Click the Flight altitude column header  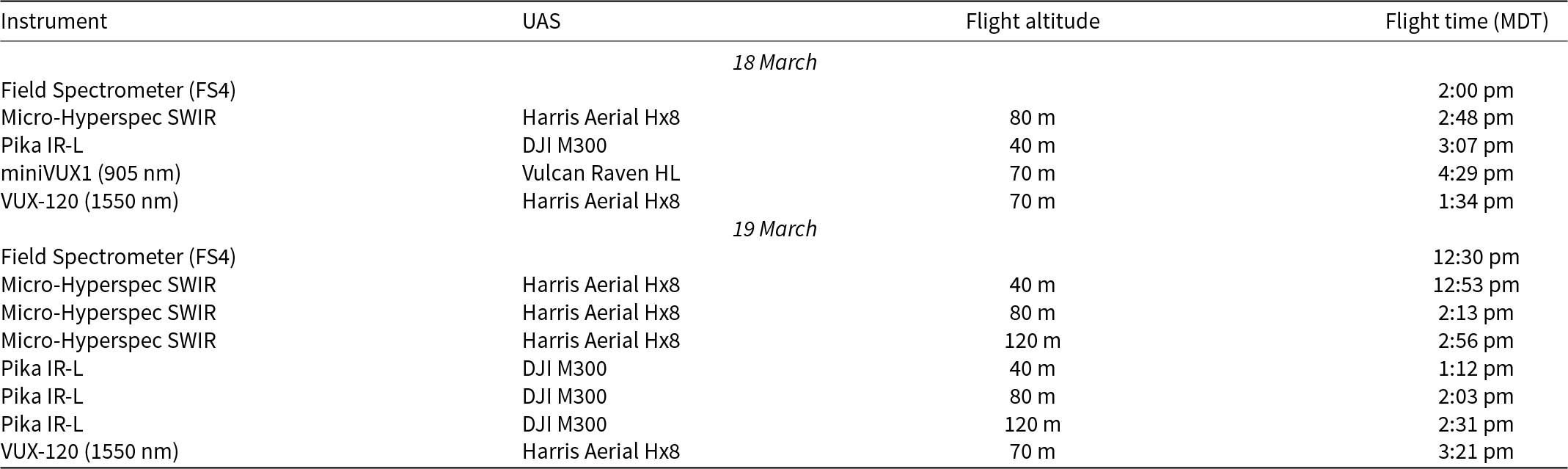[x=1033, y=21]
